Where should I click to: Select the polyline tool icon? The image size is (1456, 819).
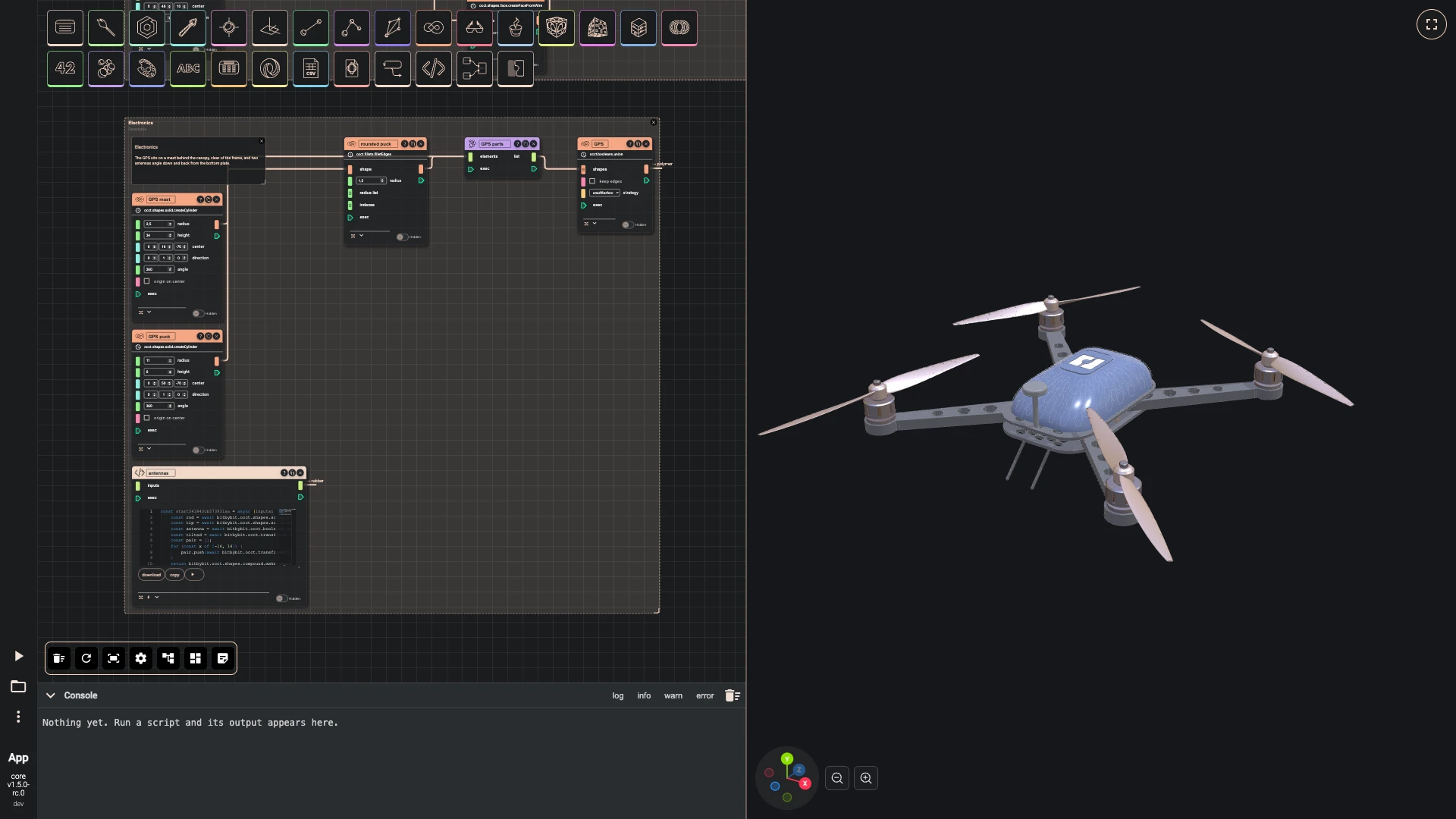(x=352, y=27)
